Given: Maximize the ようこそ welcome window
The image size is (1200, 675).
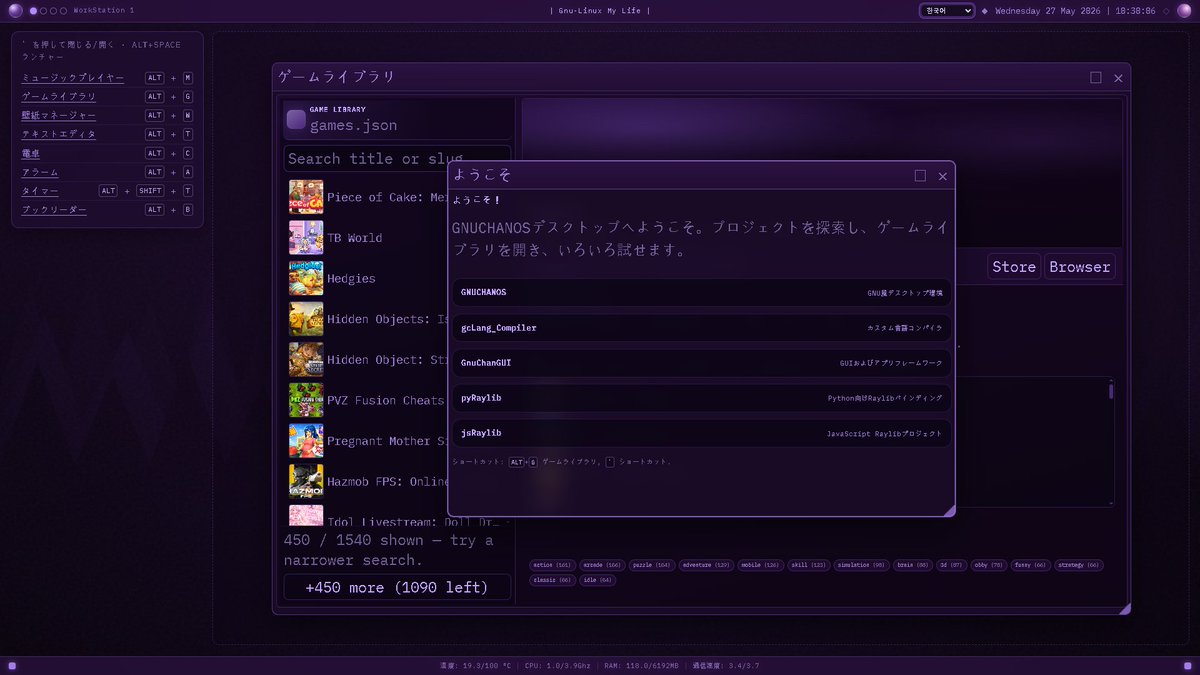Looking at the screenshot, I should pos(920,175).
